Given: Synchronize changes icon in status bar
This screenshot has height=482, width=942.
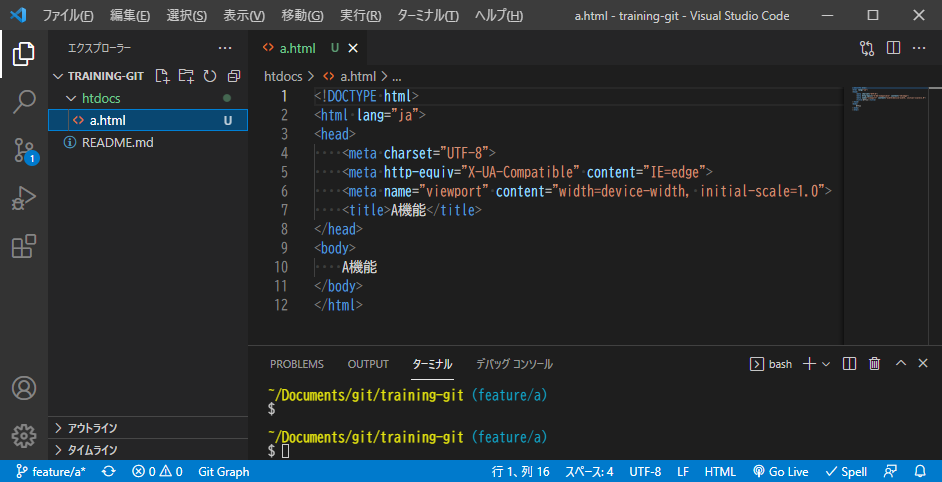Looking at the screenshot, I should pyautogui.click(x=109, y=472).
